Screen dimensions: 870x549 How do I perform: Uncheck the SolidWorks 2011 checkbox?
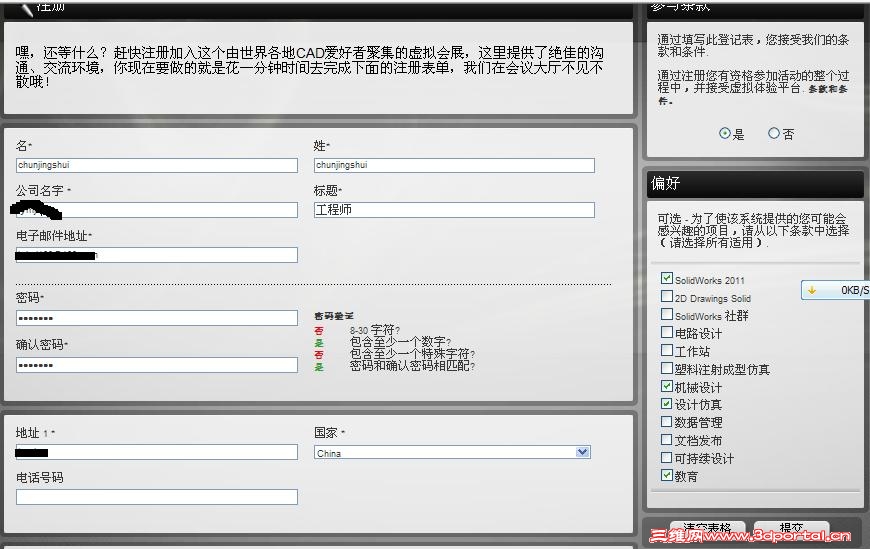pos(667,278)
